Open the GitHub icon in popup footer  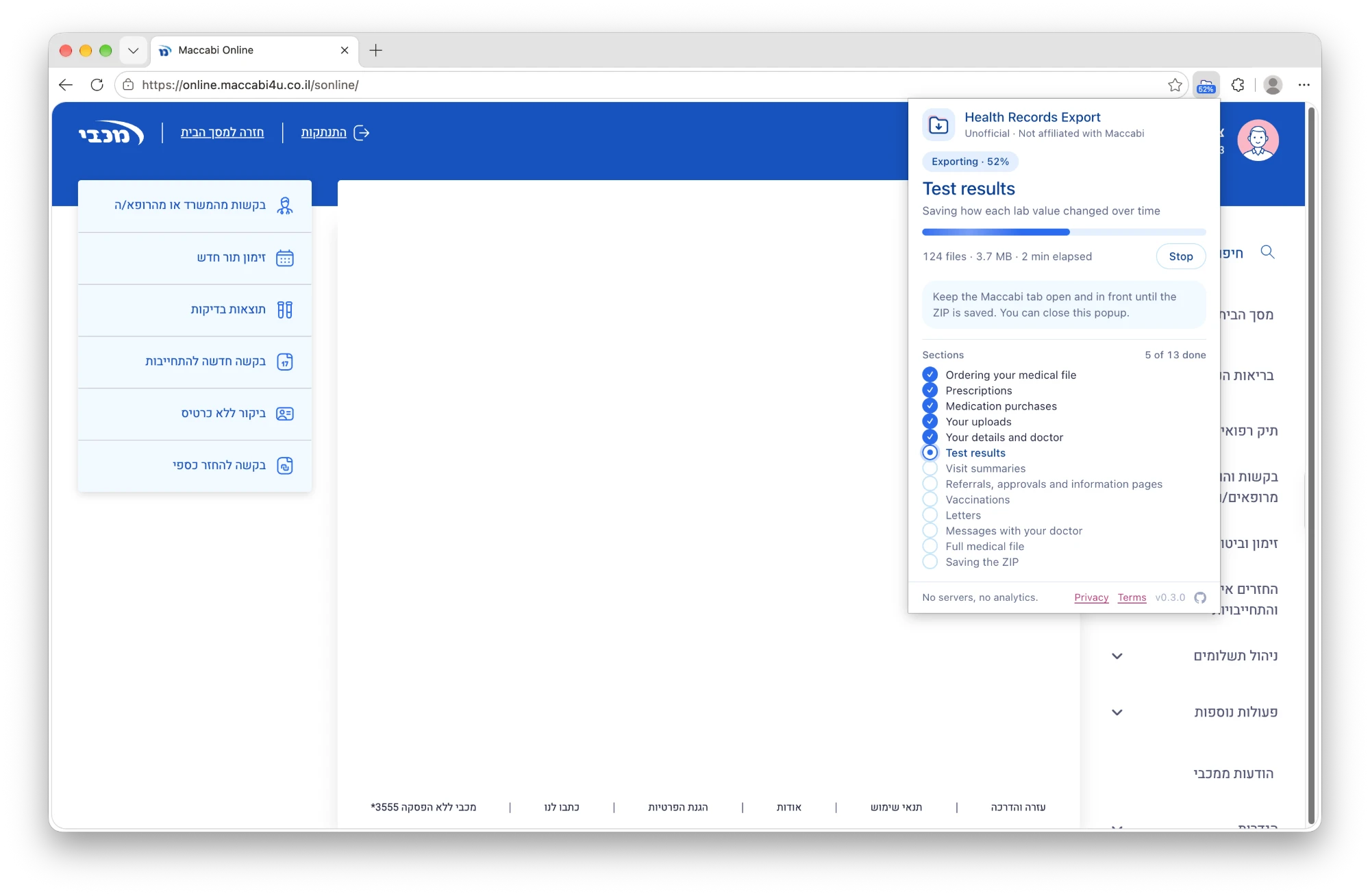[1200, 597]
